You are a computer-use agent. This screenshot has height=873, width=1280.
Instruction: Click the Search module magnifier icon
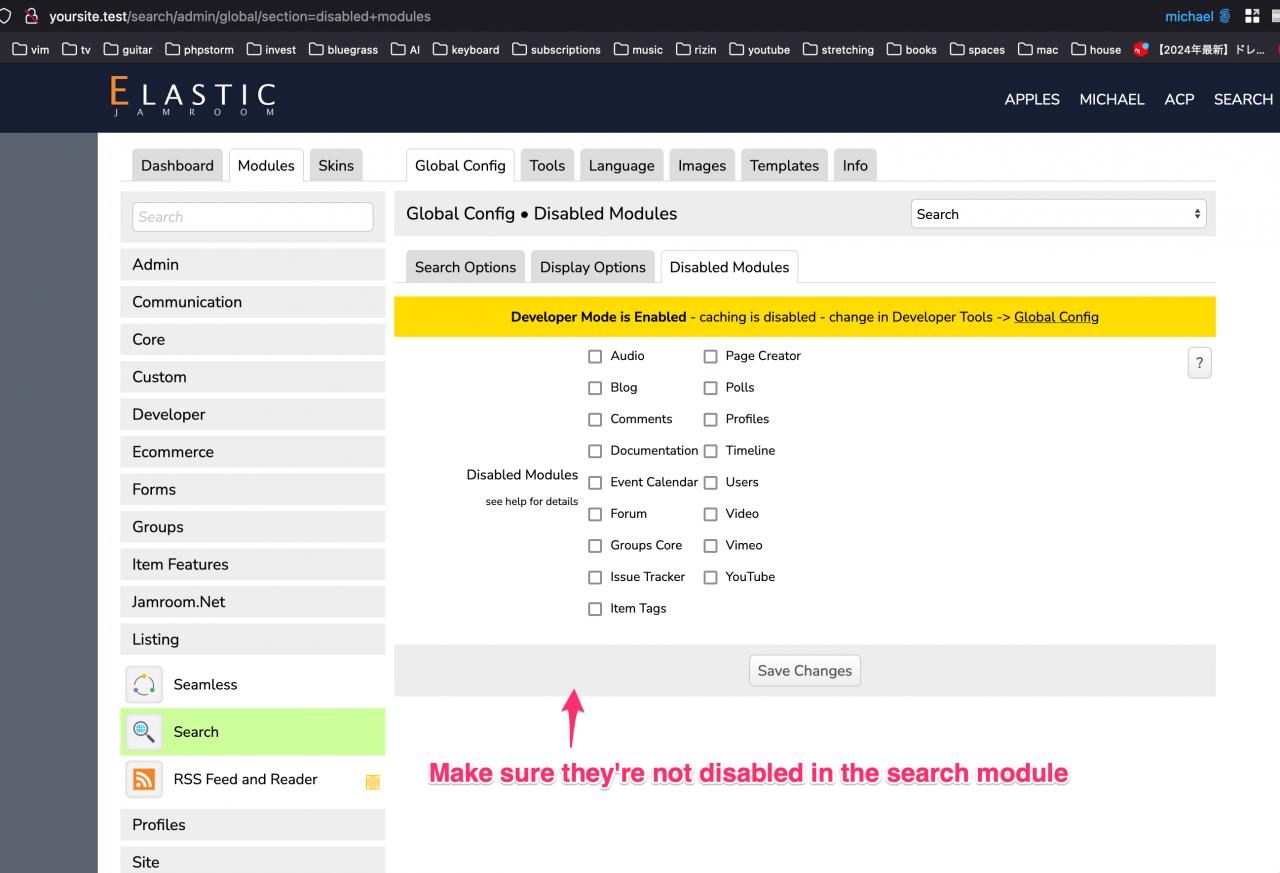pyautogui.click(x=144, y=732)
